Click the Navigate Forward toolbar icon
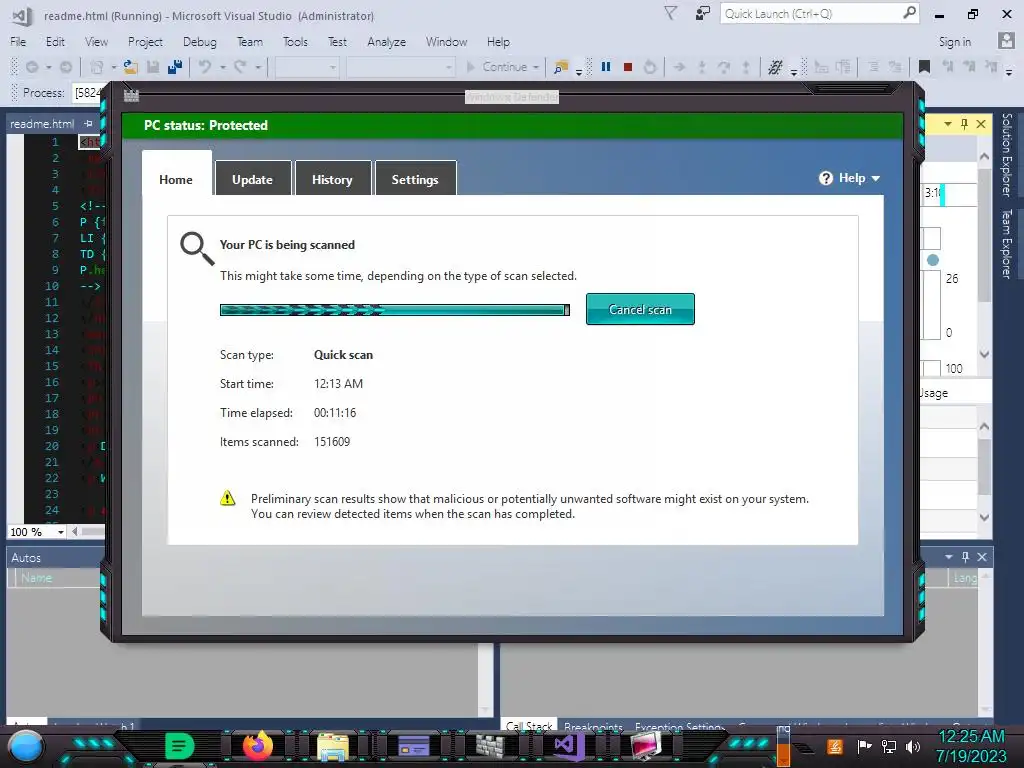1024x768 pixels. pyautogui.click(x=66, y=67)
